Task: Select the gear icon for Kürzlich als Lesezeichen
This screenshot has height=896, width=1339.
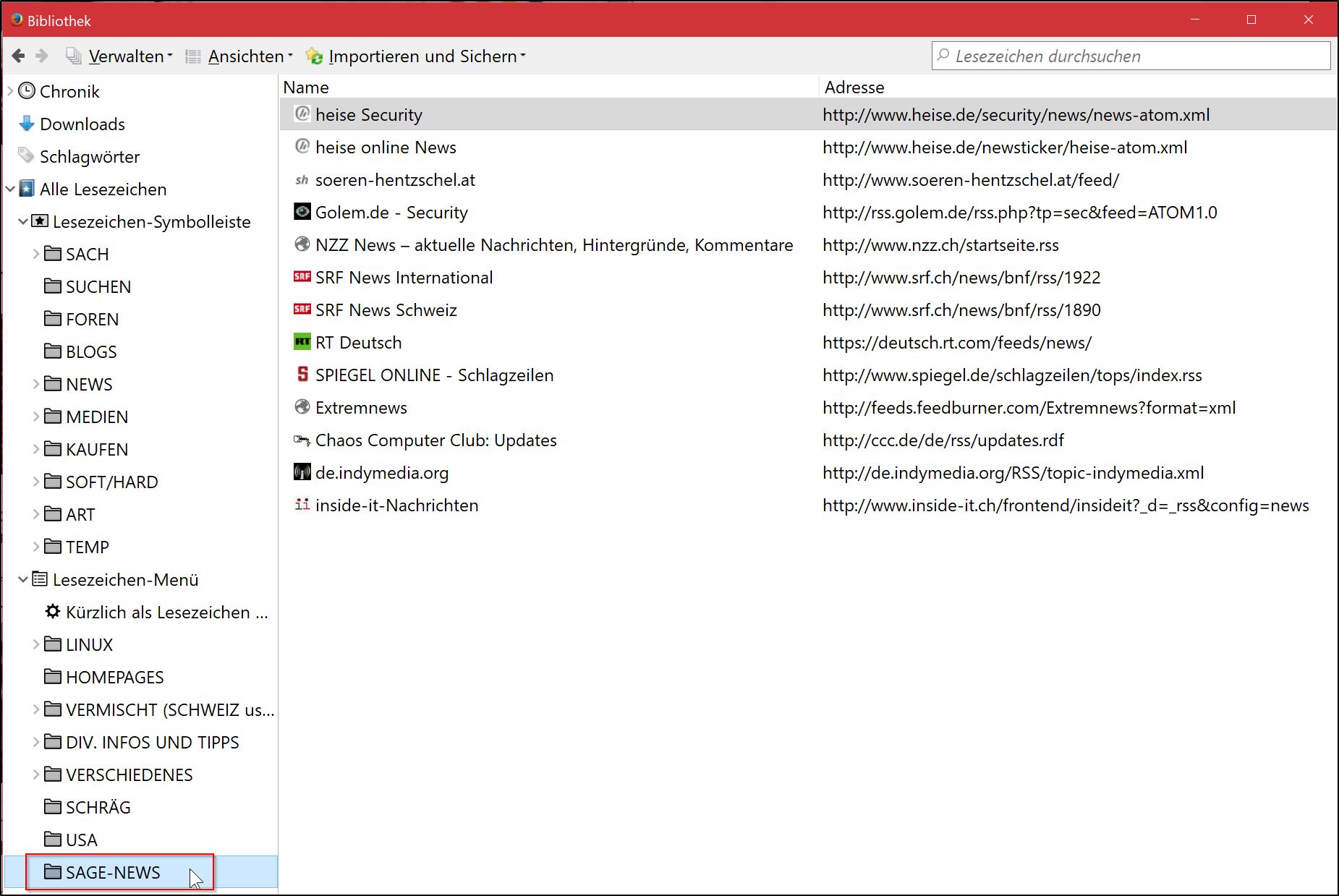Action: (x=53, y=612)
